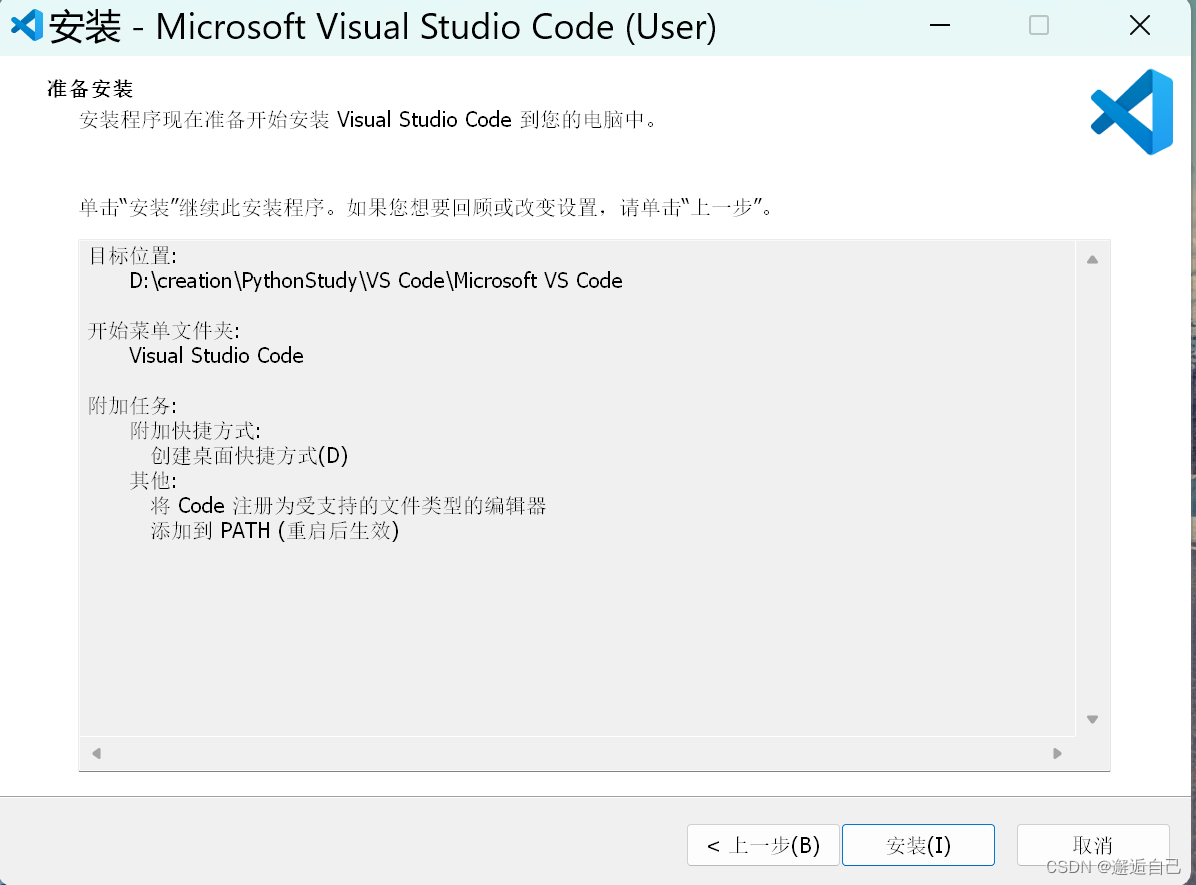Click the '附加任务:' label
The width and height of the screenshot is (1196, 885).
pyautogui.click(x=133, y=405)
